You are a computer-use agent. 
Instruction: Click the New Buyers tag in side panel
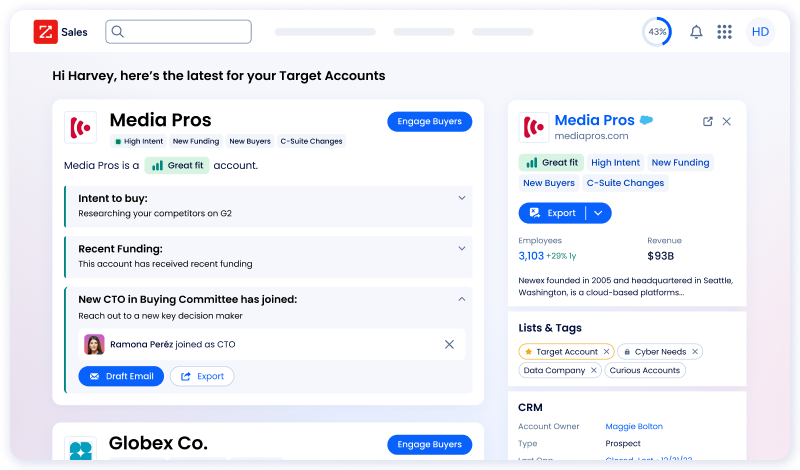click(x=548, y=183)
